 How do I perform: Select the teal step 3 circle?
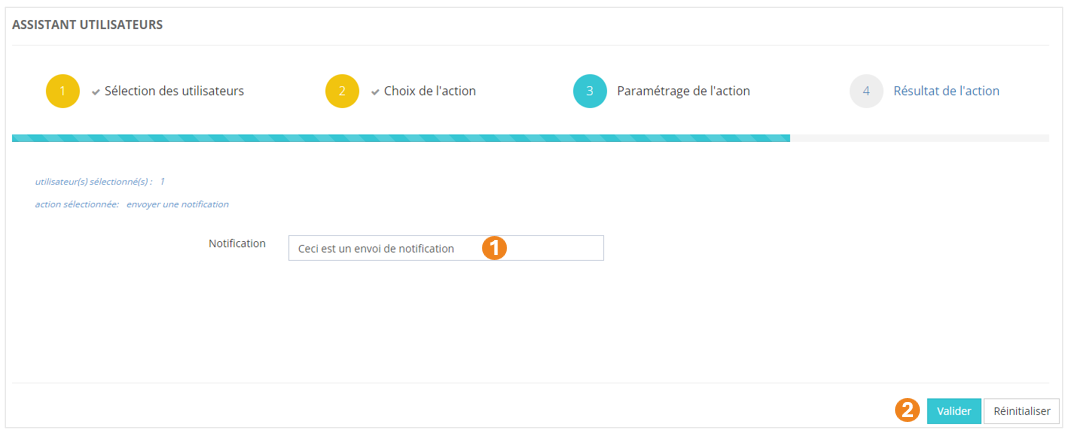click(590, 91)
